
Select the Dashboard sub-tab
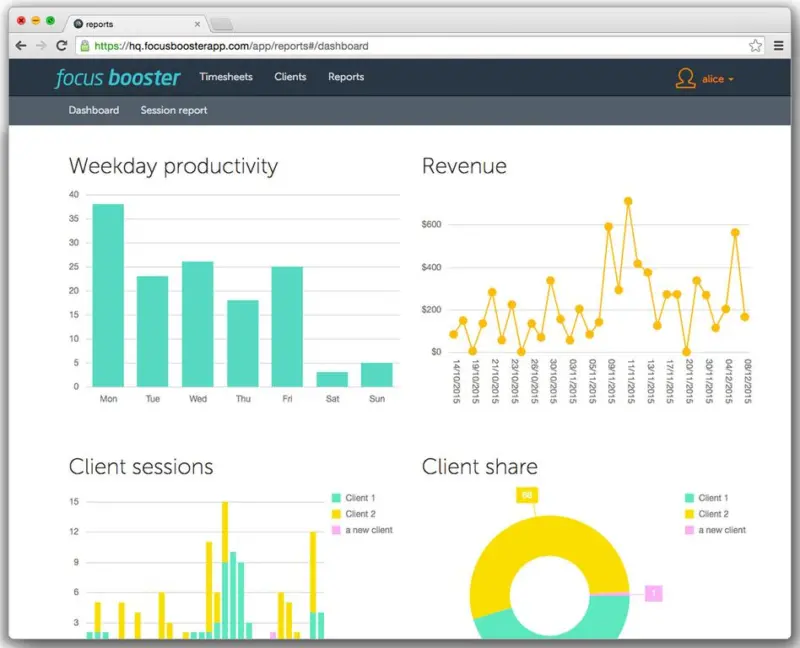94,110
